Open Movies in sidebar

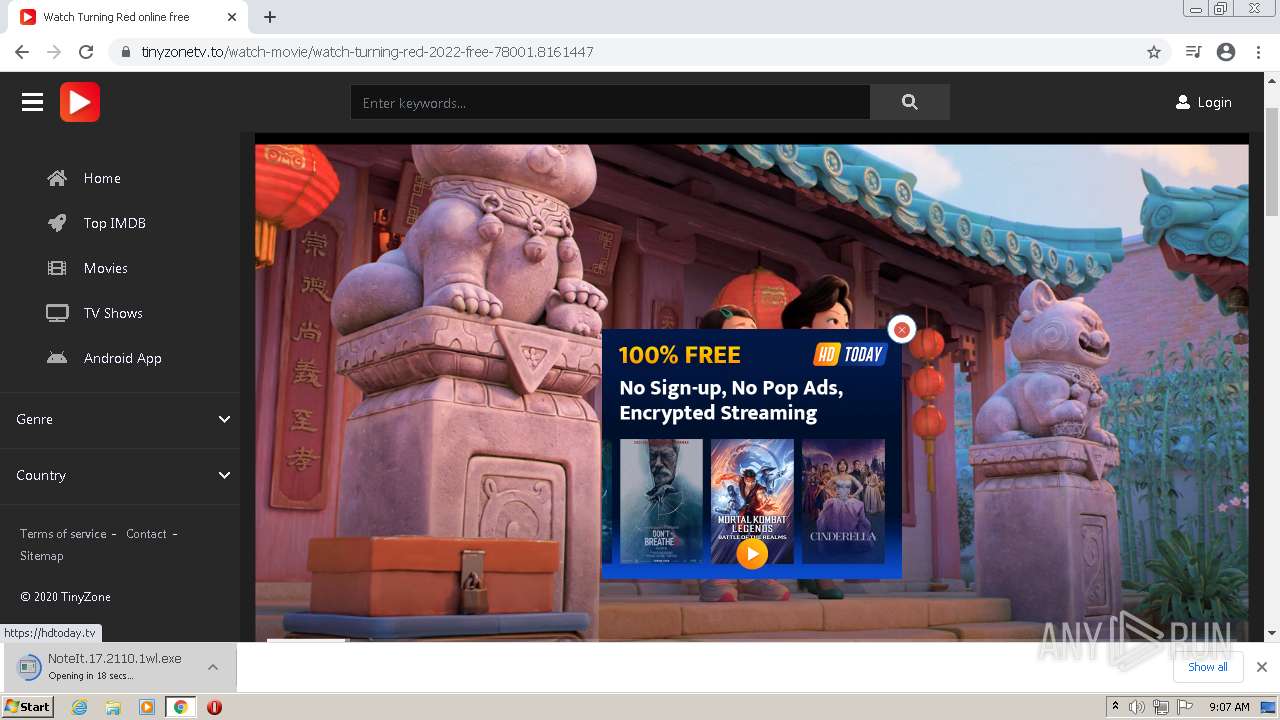click(106, 268)
